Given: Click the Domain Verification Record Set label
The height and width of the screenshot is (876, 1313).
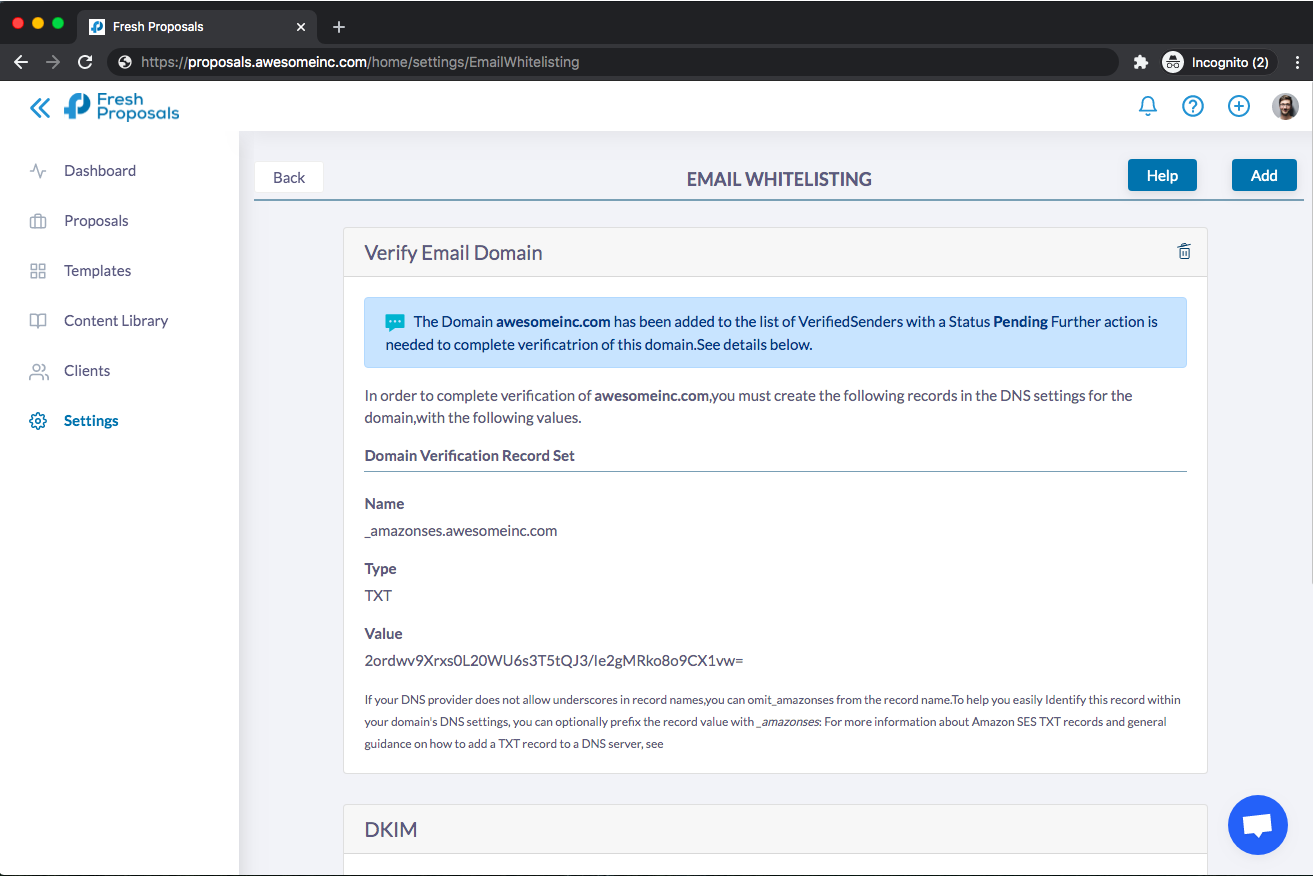Looking at the screenshot, I should pos(470,456).
